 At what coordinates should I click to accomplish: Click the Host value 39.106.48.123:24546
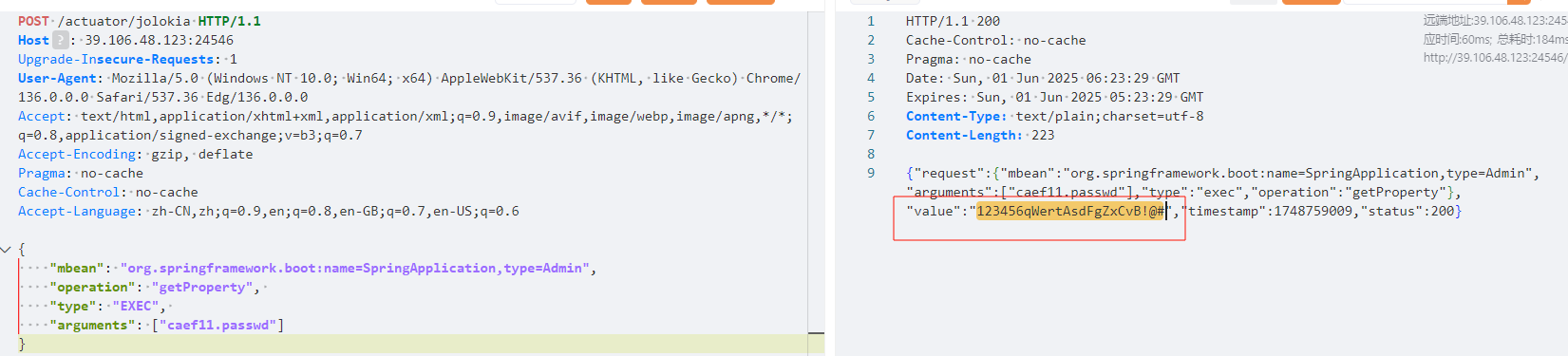pyautogui.click(x=159, y=40)
